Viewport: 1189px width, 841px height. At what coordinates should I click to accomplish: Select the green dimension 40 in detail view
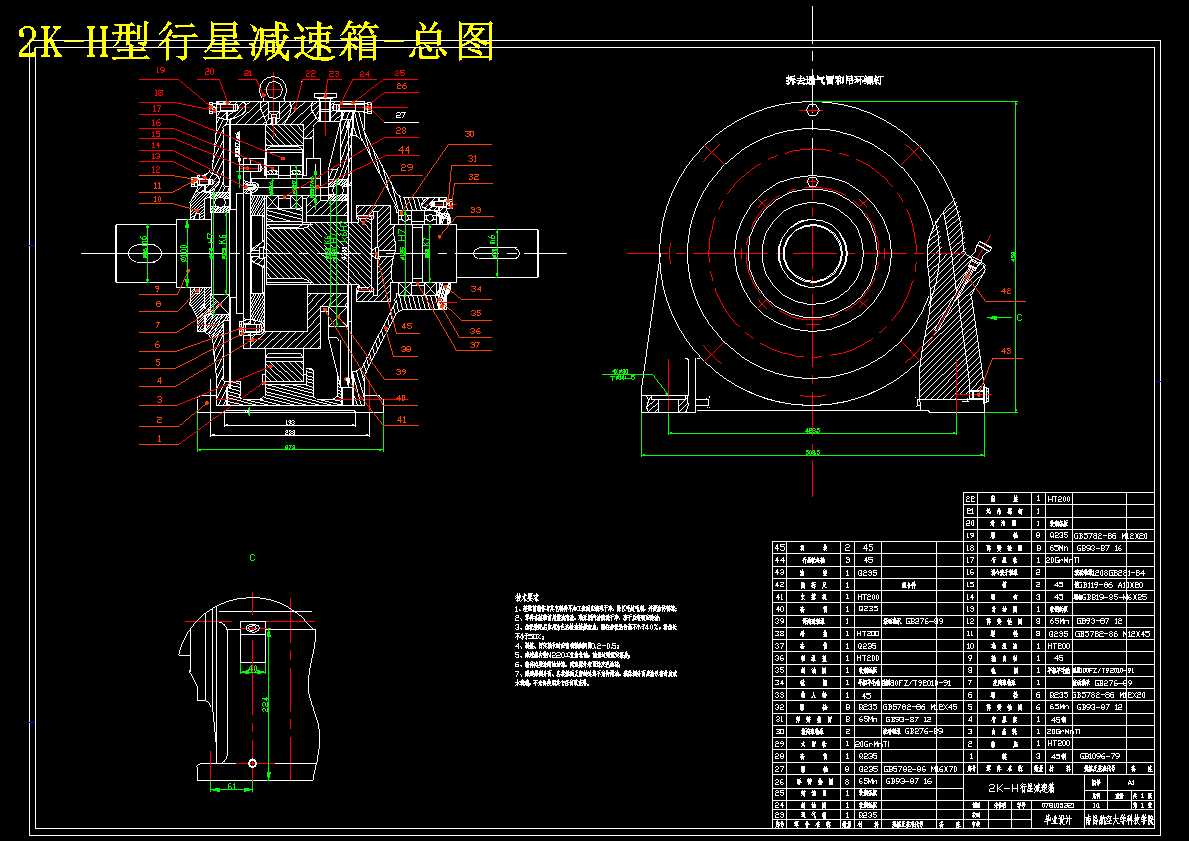(x=253, y=668)
